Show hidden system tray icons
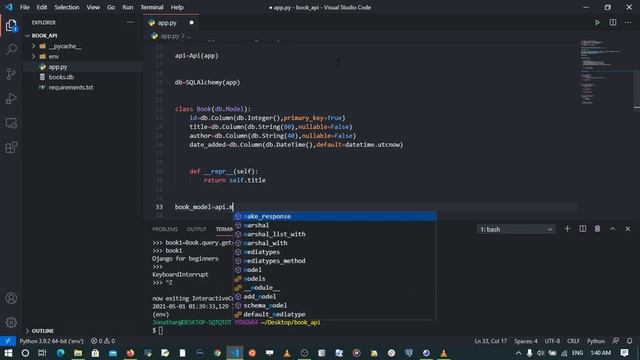Viewport: 640px width, 360px height. [x=518, y=353]
